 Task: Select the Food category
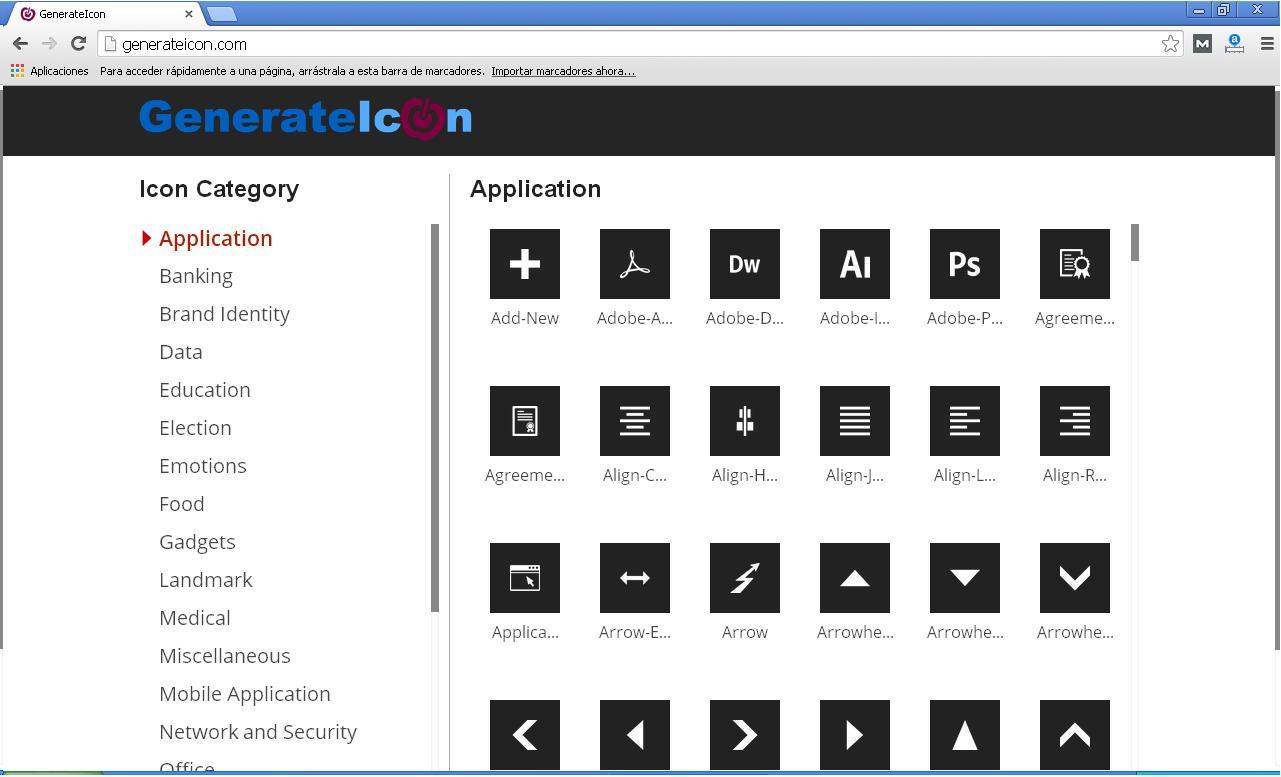(182, 504)
